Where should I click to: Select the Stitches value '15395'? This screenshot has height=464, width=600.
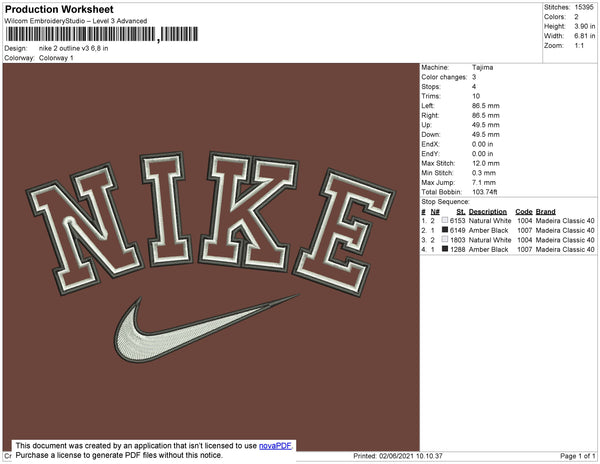(x=584, y=7)
